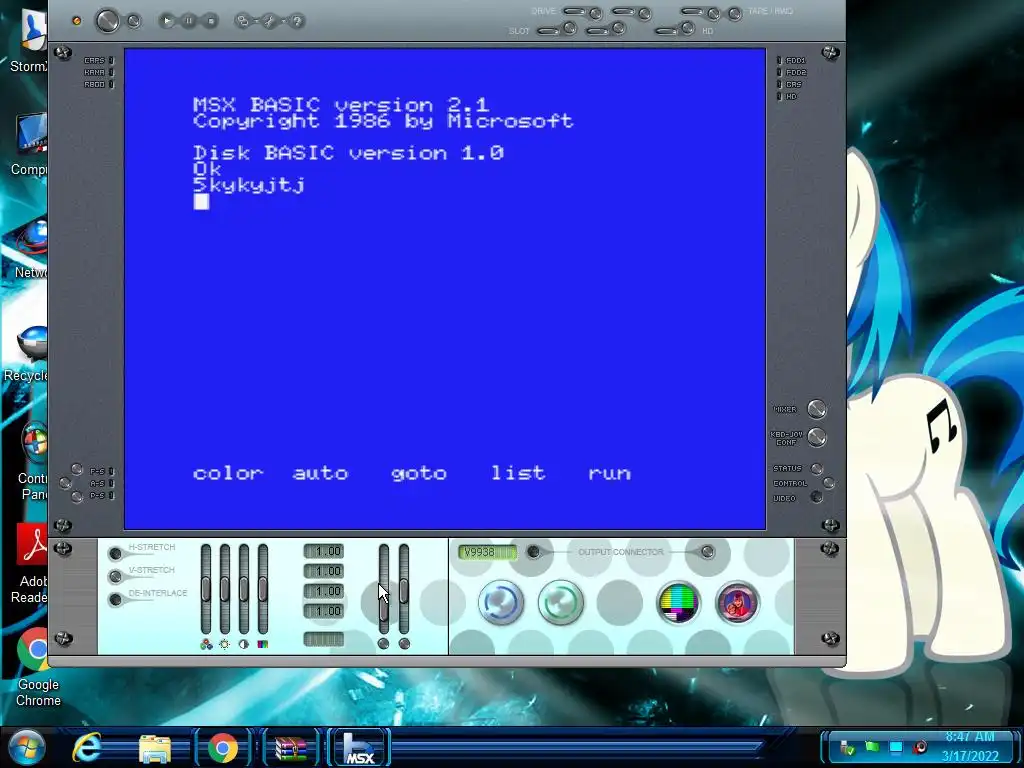Click the round button under the left slider of the pair
Screen dimensions: 1024x768
(x=384, y=644)
